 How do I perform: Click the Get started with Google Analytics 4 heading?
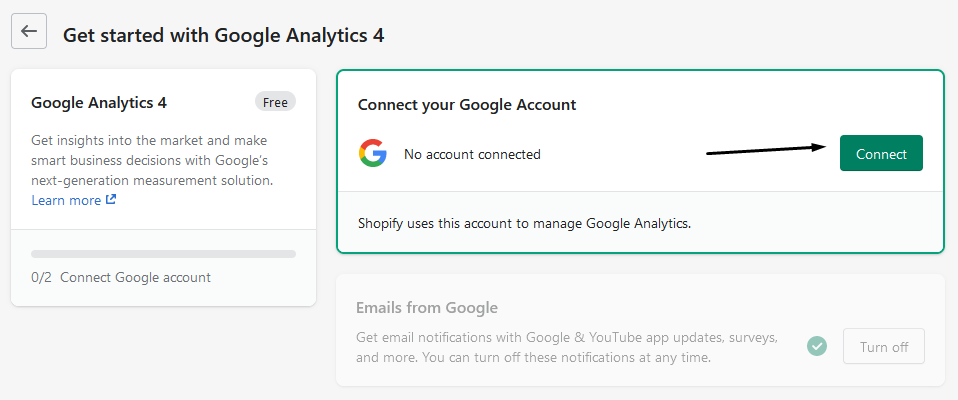(224, 35)
